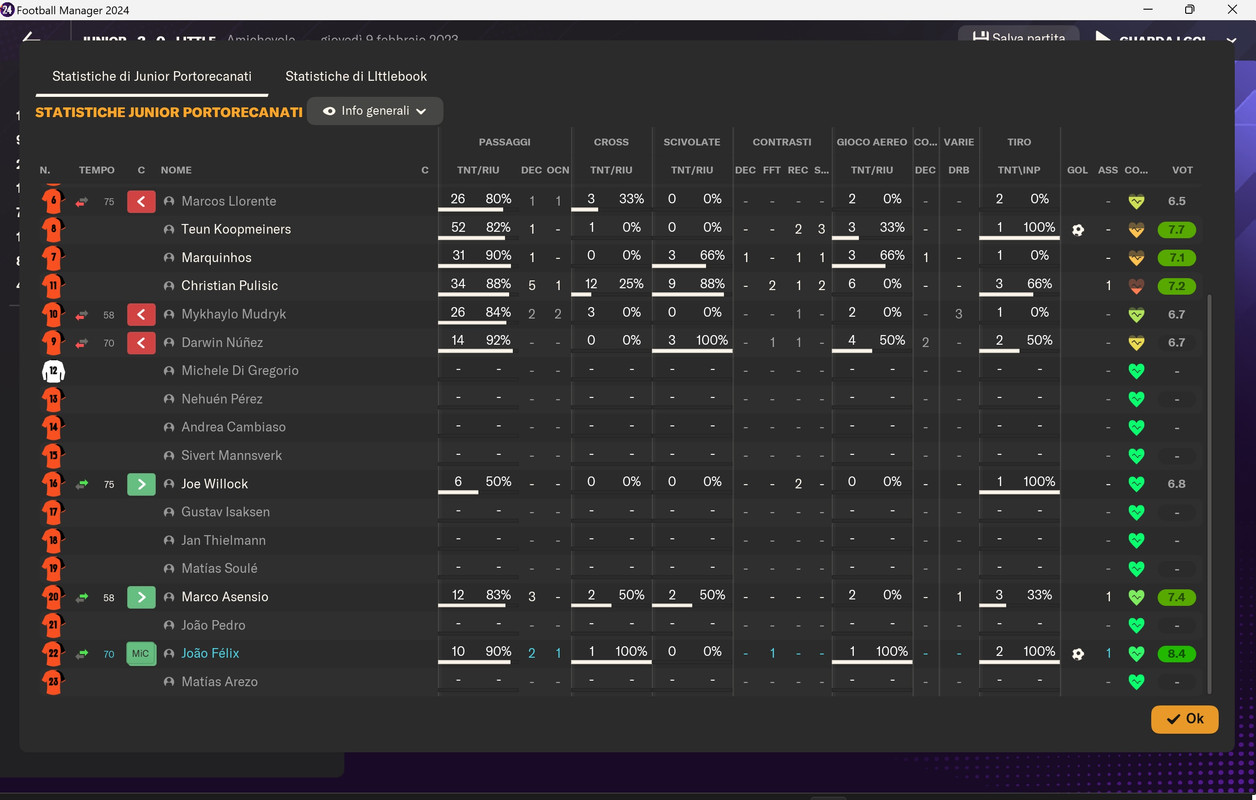Click Marcos Llorente's red substitution arrow button
Image resolution: width=1256 pixels, height=800 pixels.
tap(141, 202)
